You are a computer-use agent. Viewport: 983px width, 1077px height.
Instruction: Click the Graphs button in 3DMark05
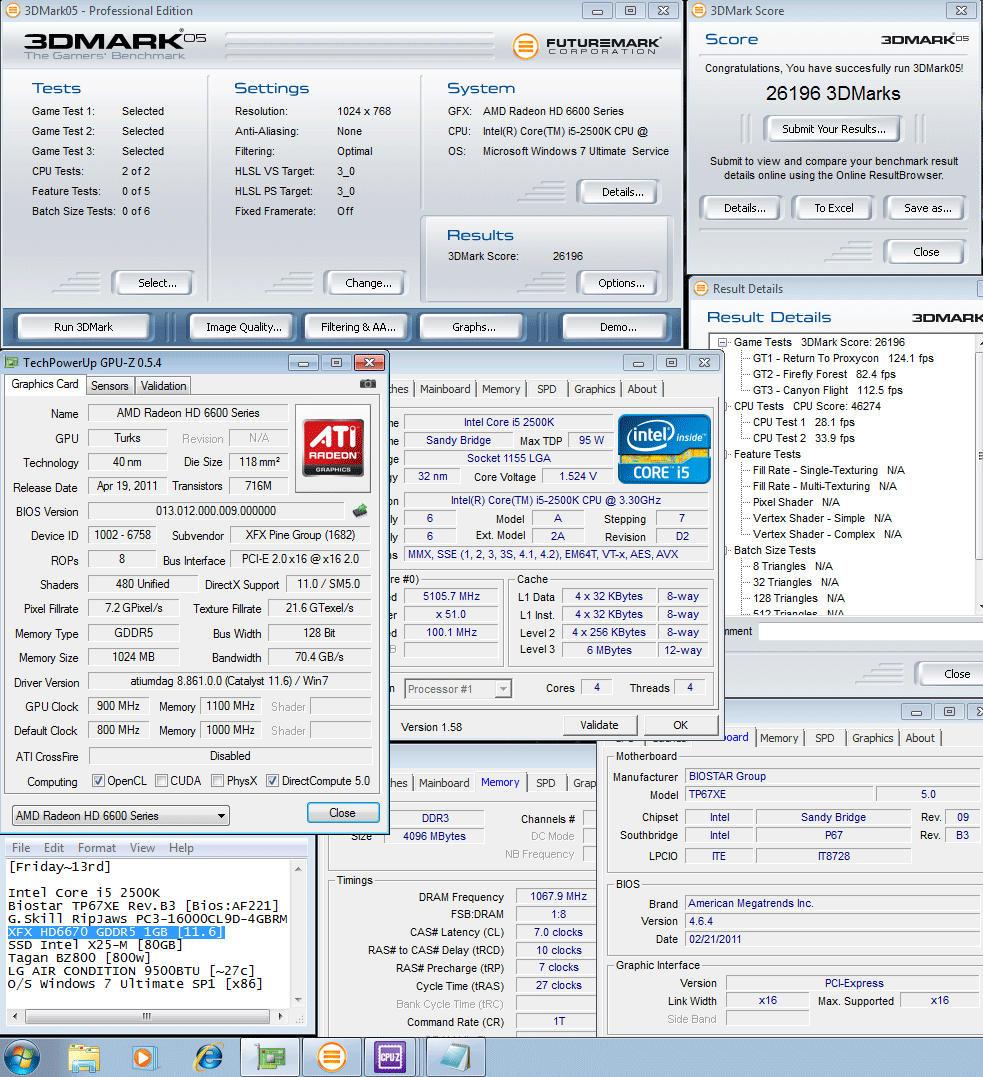pos(473,327)
